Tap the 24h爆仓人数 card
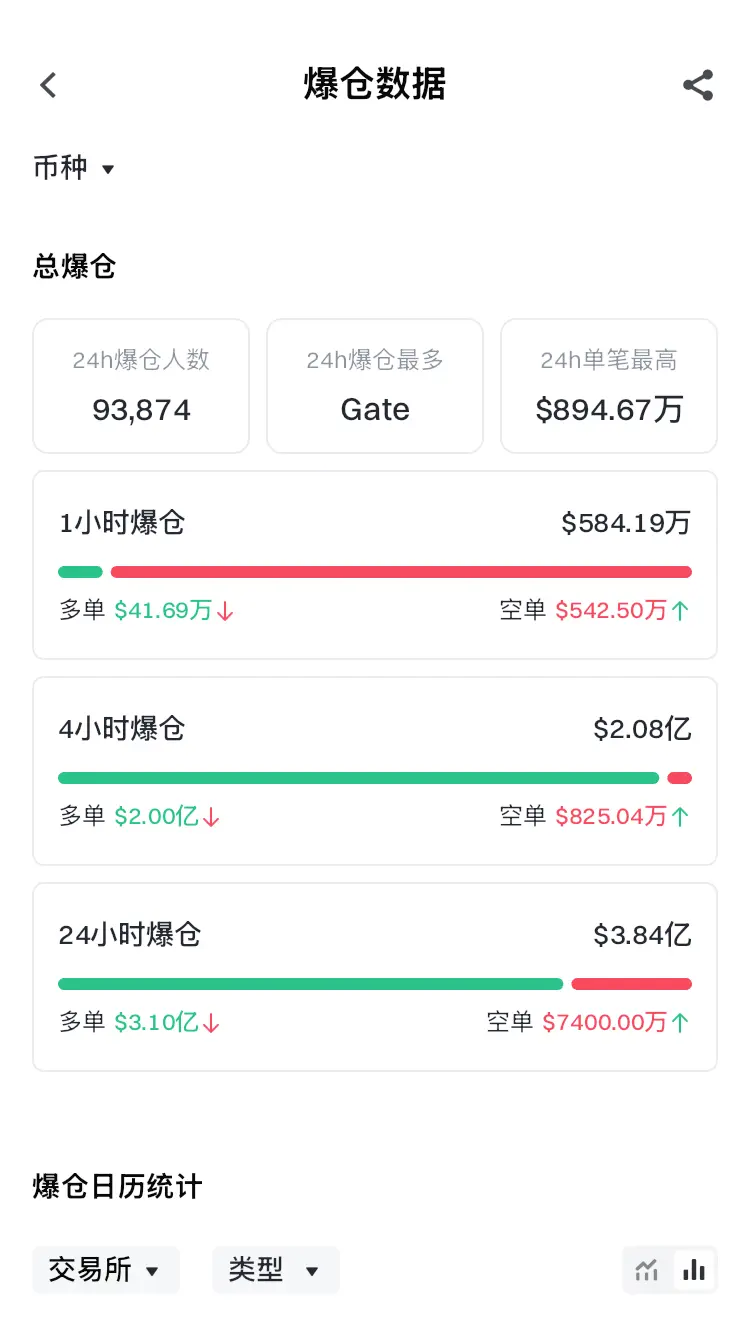This screenshot has height=1334, width=750. point(141,386)
